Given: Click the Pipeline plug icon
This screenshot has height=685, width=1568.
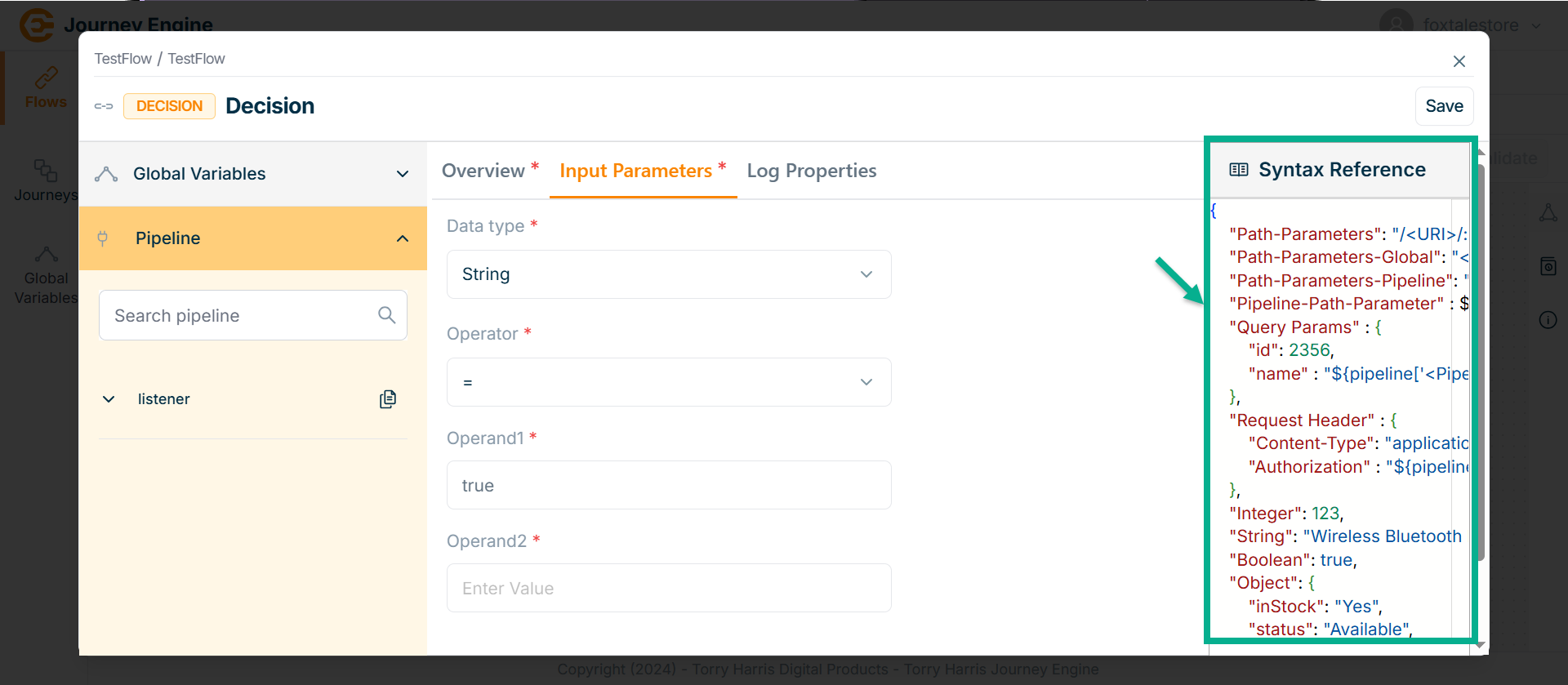Looking at the screenshot, I should click(x=103, y=238).
